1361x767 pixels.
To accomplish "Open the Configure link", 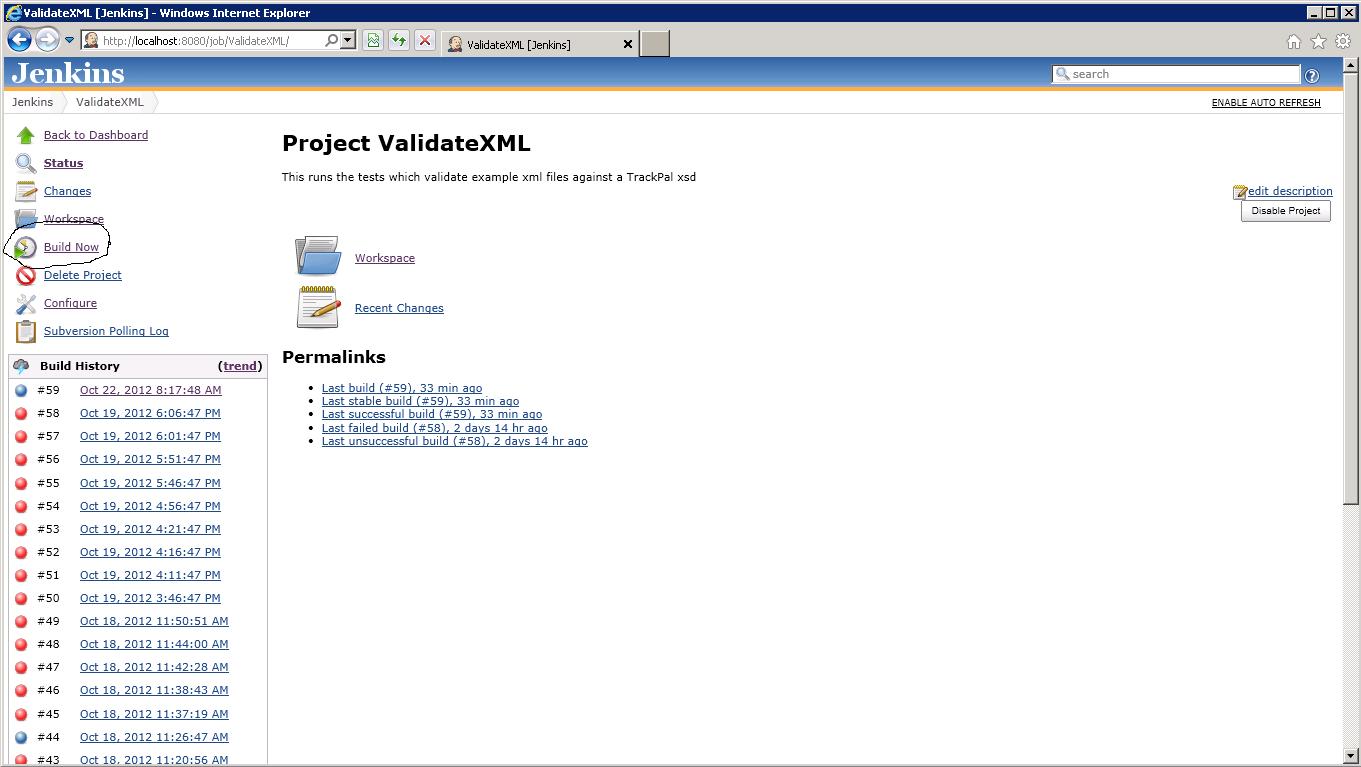I will point(70,303).
